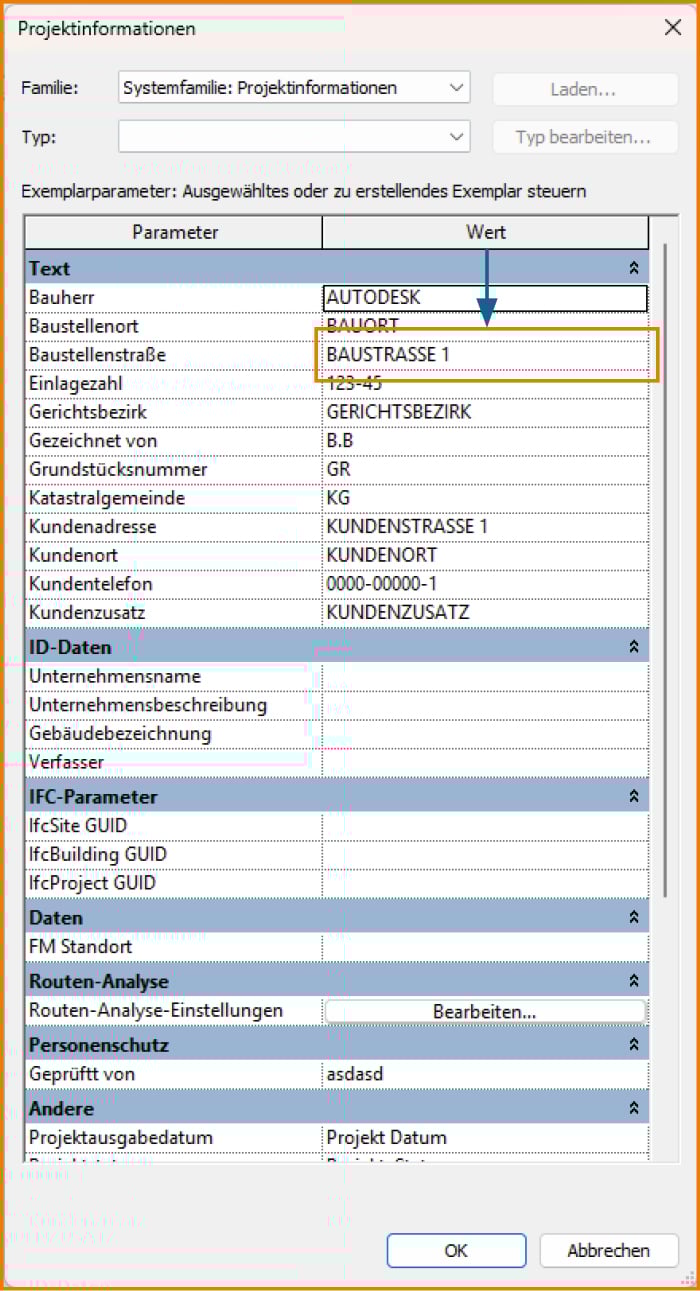
Task: Collapse the ID-Daten section
Action: (x=633, y=647)
